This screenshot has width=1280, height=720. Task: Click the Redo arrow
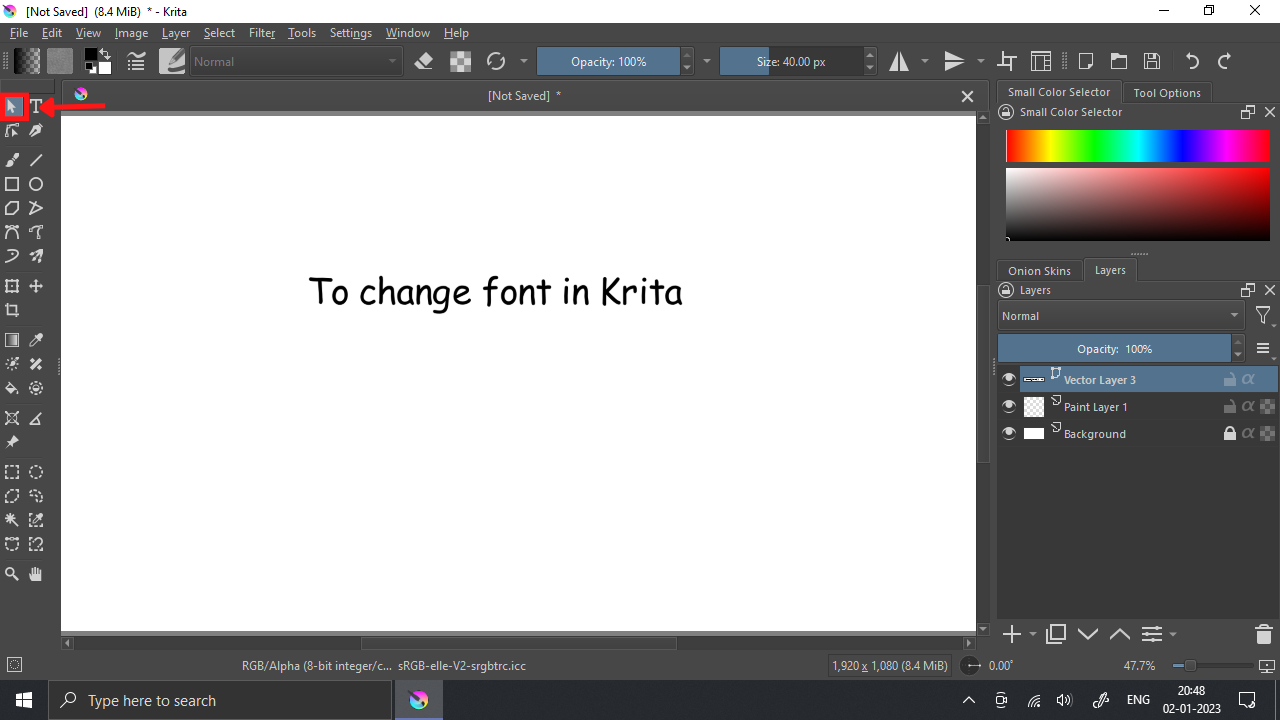point(1224,61)
